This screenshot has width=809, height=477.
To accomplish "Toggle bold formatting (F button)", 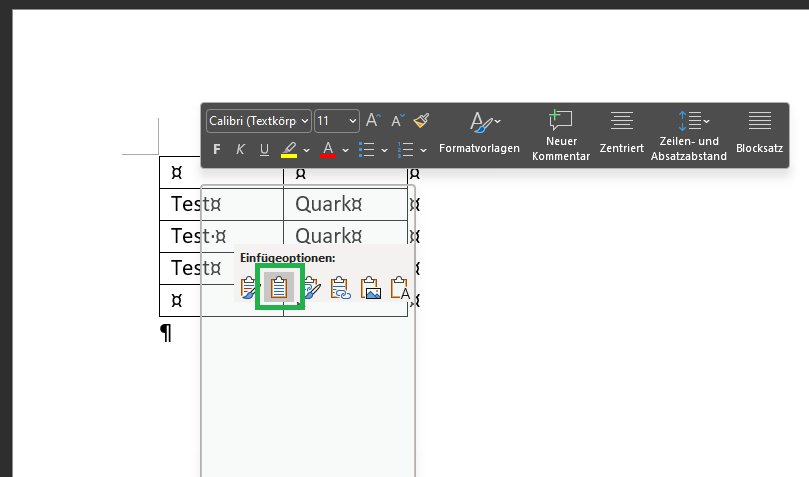I will [x=217, y=150].
